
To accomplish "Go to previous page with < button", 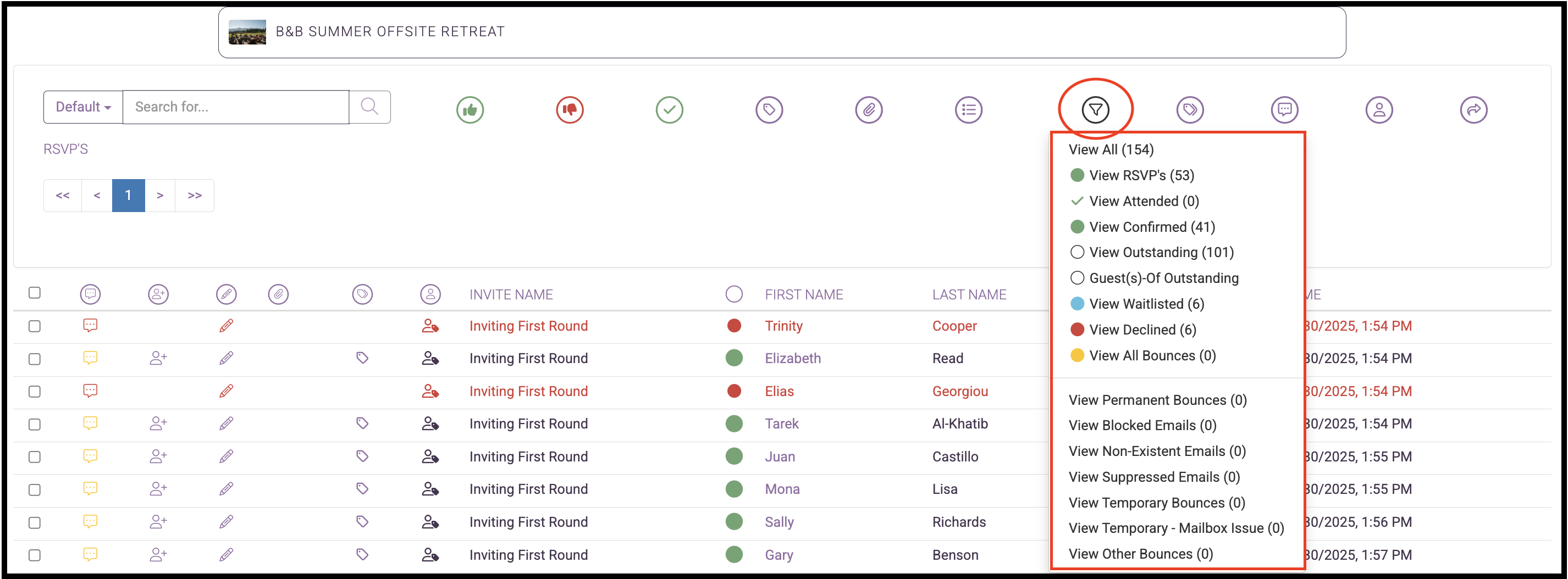I will 97,195.
